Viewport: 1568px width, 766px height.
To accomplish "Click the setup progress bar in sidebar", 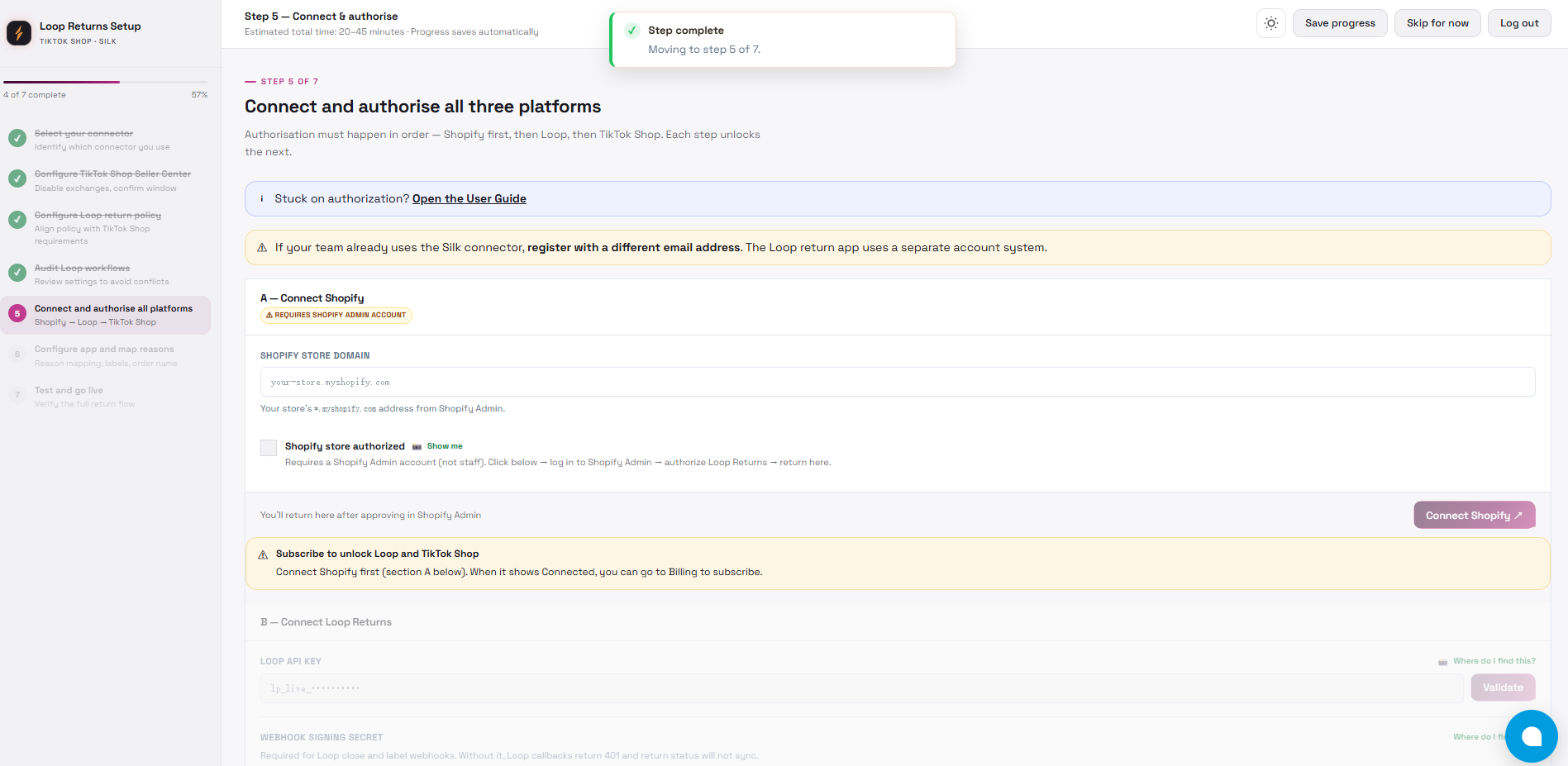I will [106, 82].
